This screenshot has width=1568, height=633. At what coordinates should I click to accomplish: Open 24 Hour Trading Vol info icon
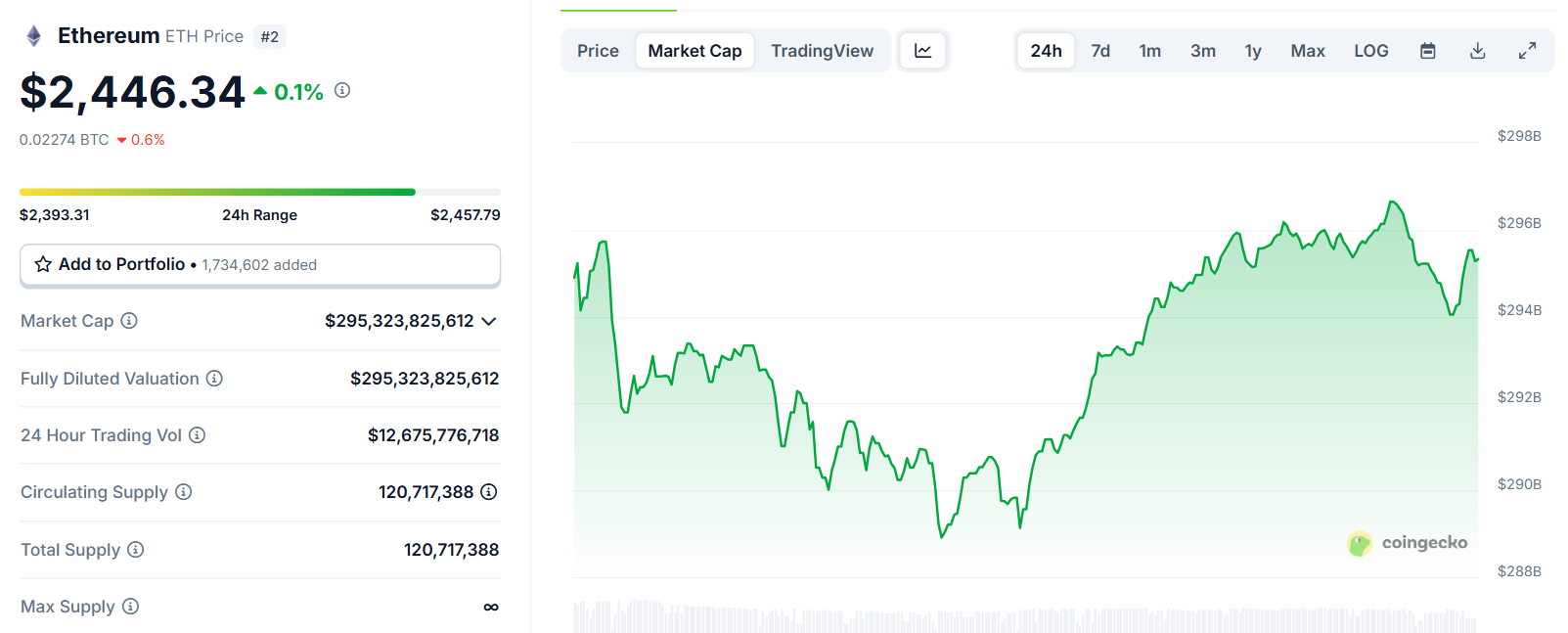pos(197,435)
